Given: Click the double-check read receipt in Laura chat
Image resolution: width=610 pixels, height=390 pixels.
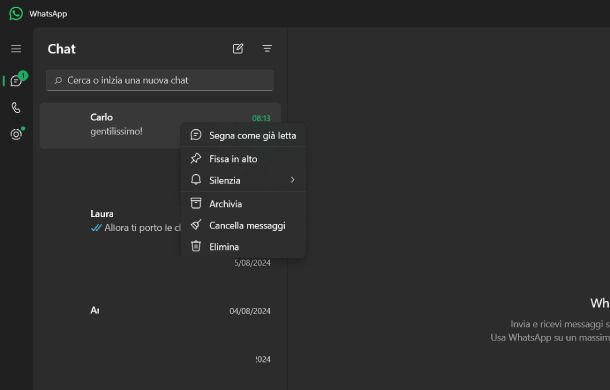Looking at the screenshot, I should 96,228.
